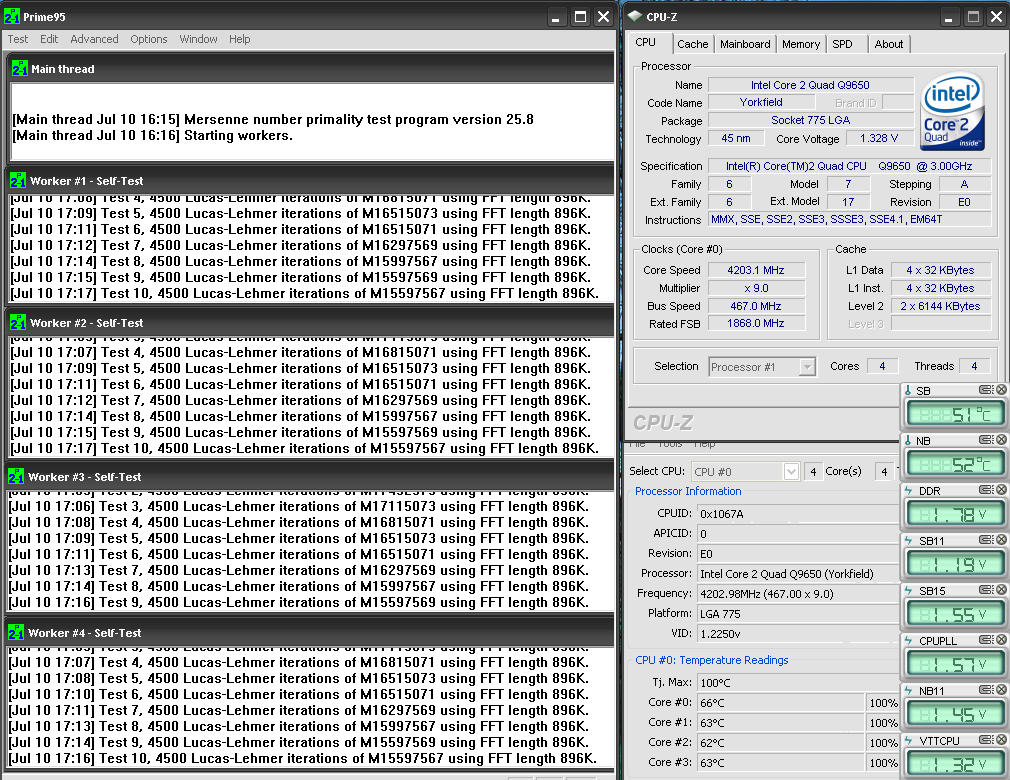Image resolution: width=1010 pixels, height=780 pixels.
Task: Open settings icon on the VTTCPU gadget
Action: click(986, 739)
